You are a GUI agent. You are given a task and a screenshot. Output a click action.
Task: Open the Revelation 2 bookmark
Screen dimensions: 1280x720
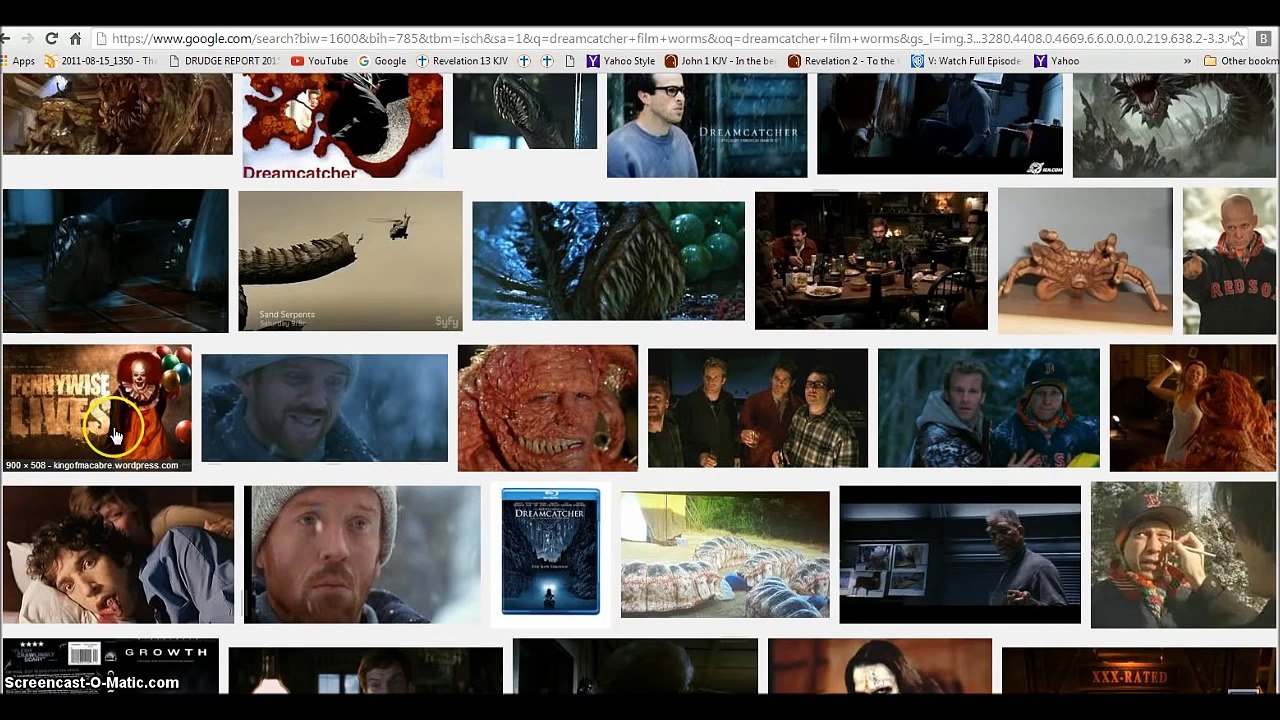tap(843, 61)
